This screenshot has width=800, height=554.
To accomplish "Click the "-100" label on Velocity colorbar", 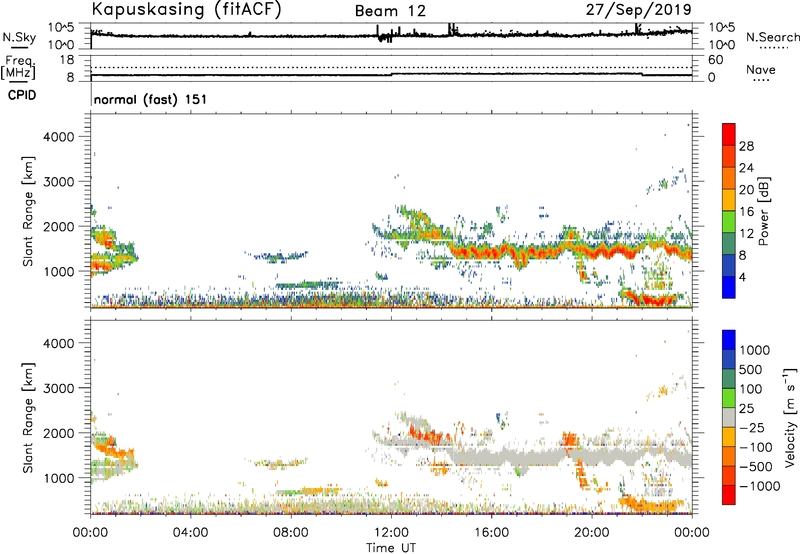I will tap(756, 447).
